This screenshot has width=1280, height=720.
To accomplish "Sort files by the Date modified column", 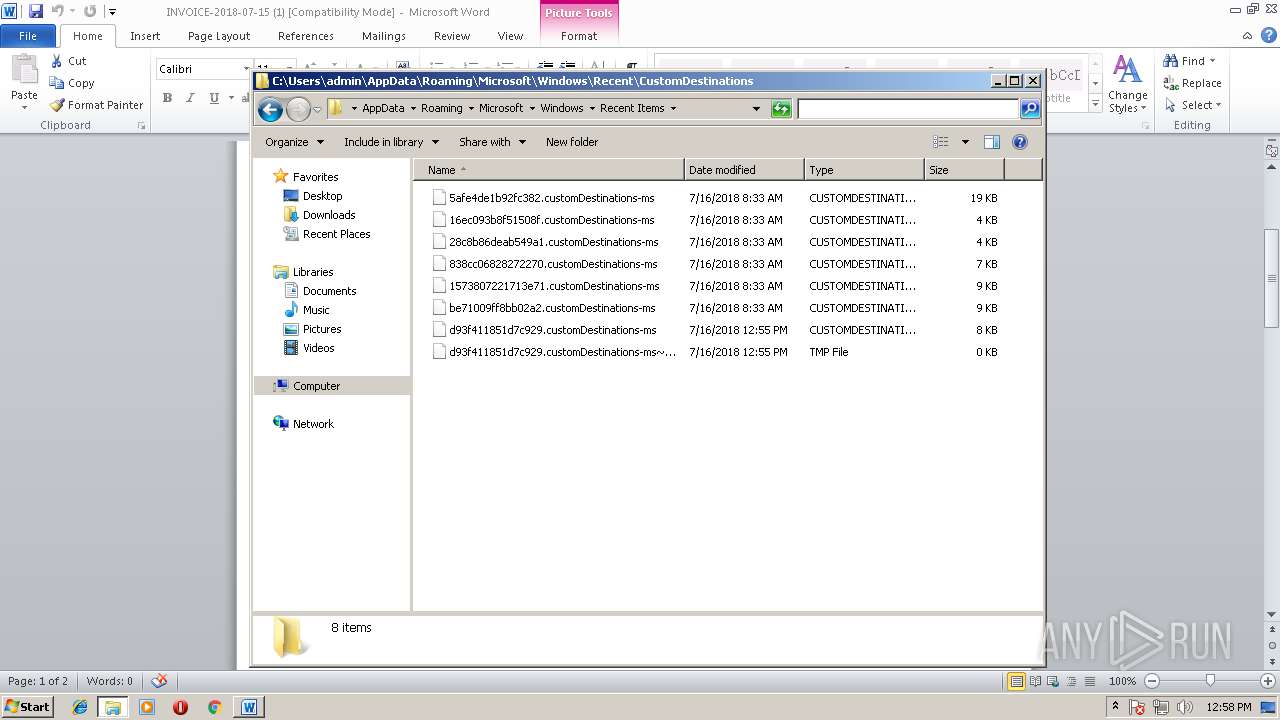I will (x=744, y=170).
